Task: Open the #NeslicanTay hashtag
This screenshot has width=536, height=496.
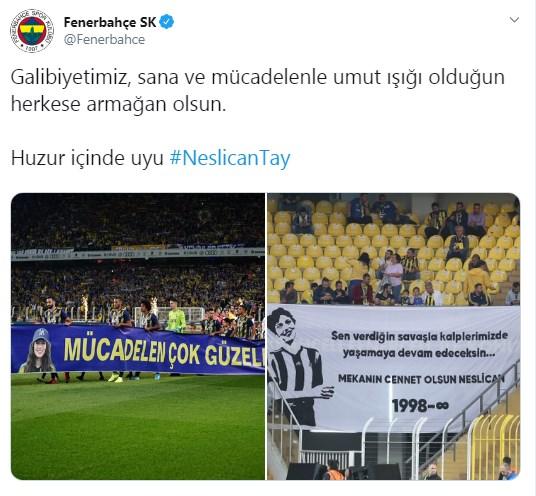Action: [x=230, y=158]
